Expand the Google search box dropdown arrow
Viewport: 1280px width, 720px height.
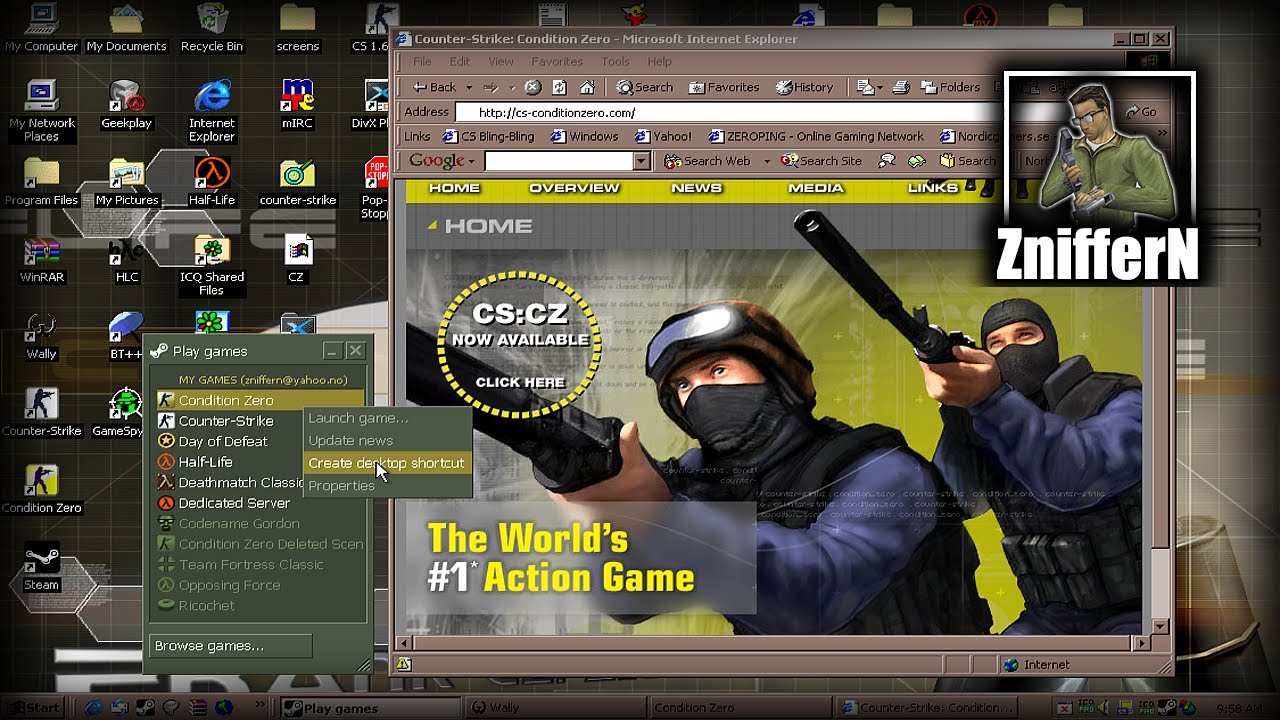pyautogui.click(x=641, y=161)
